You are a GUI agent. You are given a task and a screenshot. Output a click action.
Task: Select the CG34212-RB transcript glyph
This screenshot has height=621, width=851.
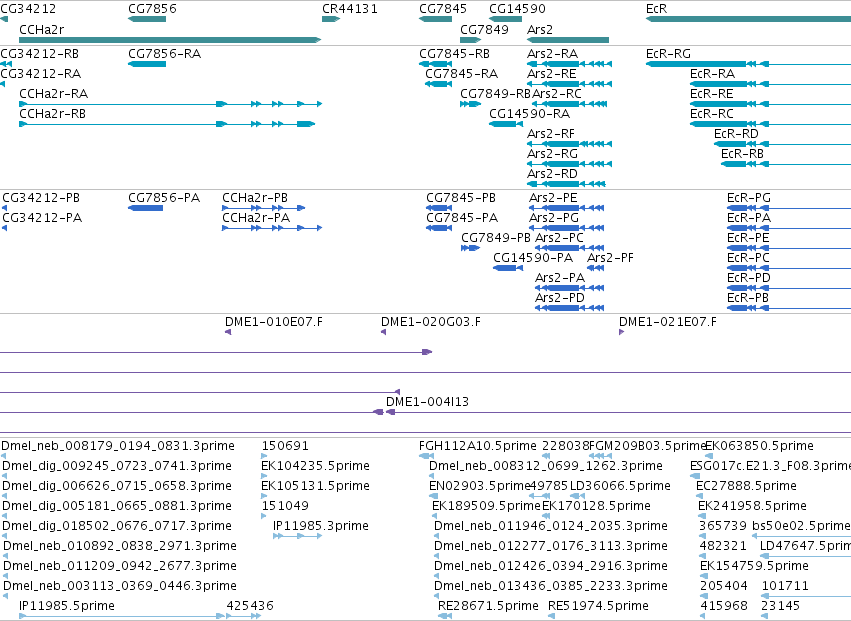coord(6,64)
